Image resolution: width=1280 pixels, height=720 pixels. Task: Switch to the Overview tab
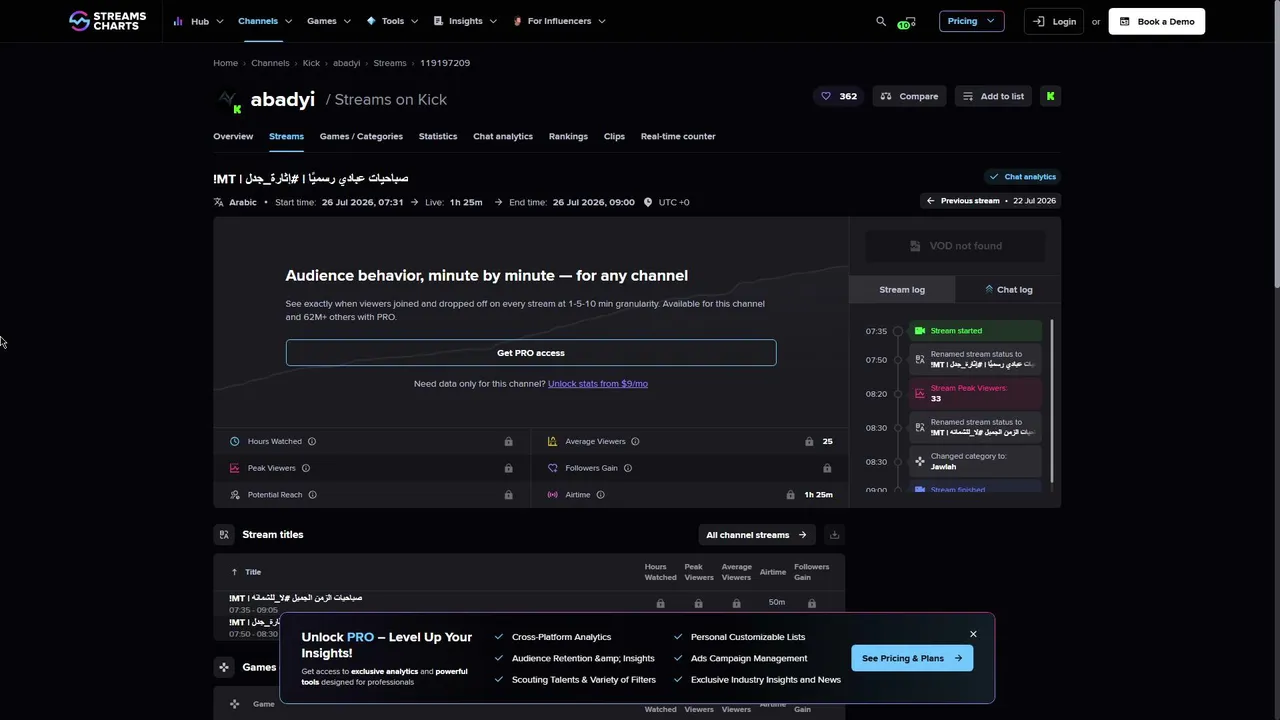(x=233, y=136)
